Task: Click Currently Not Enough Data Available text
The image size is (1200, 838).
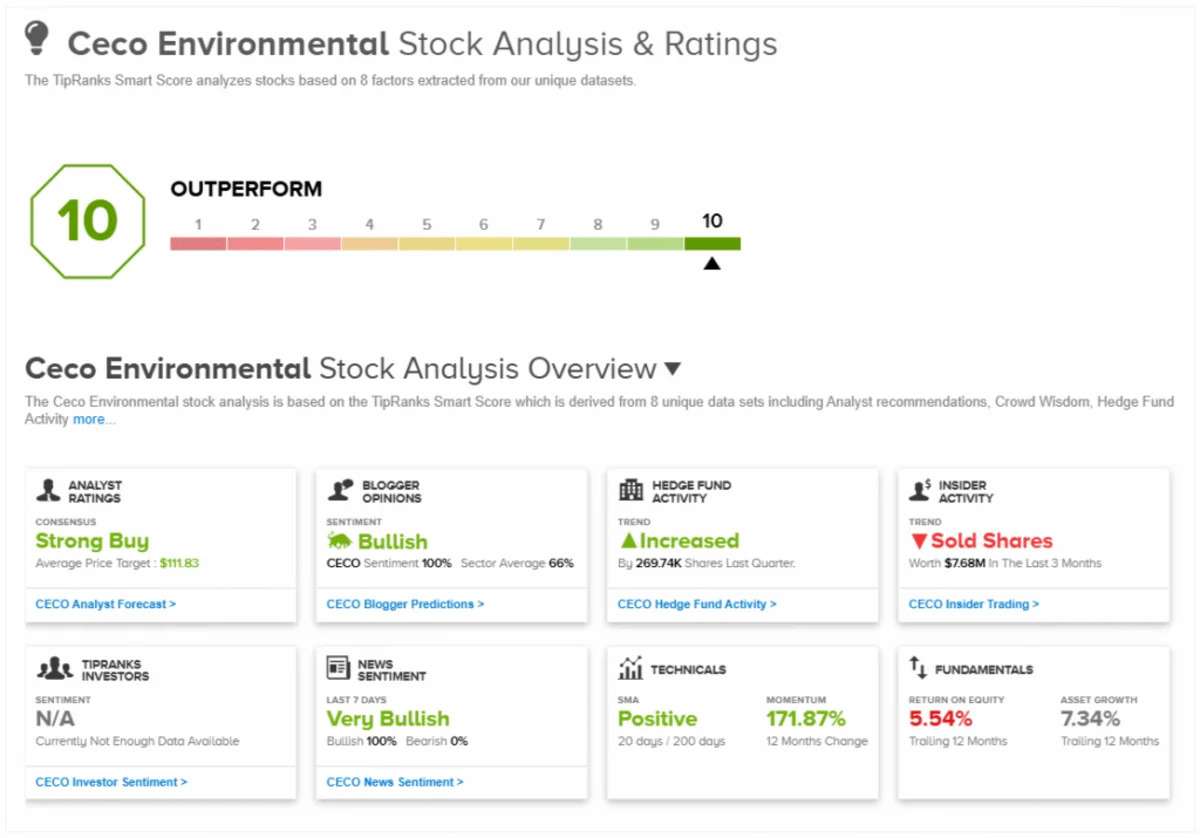Action: click(137, 741)
